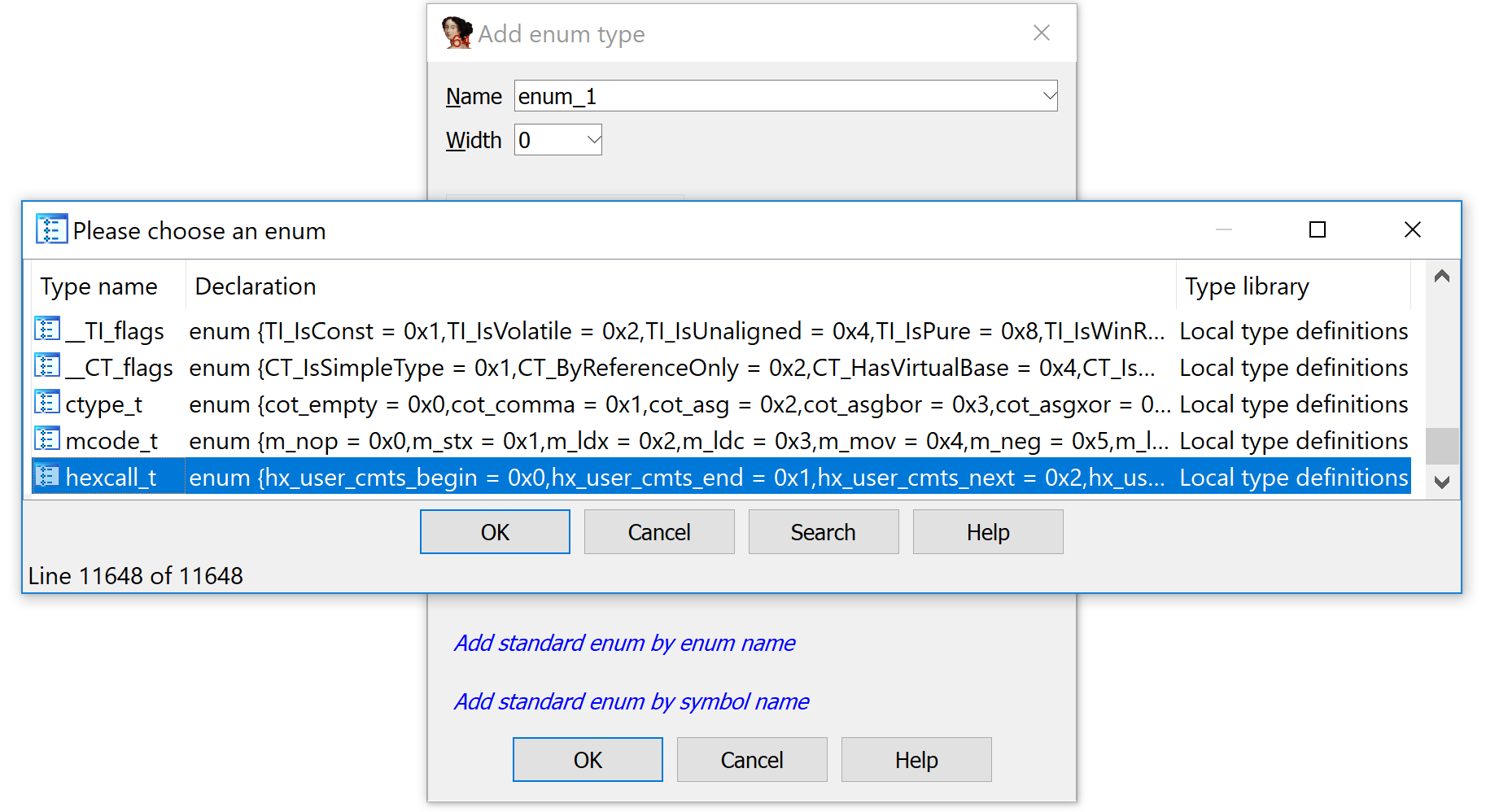Click Cancel in Add enum type dialog
This screenshot has height=812, width=1486.
pos(752,760)
